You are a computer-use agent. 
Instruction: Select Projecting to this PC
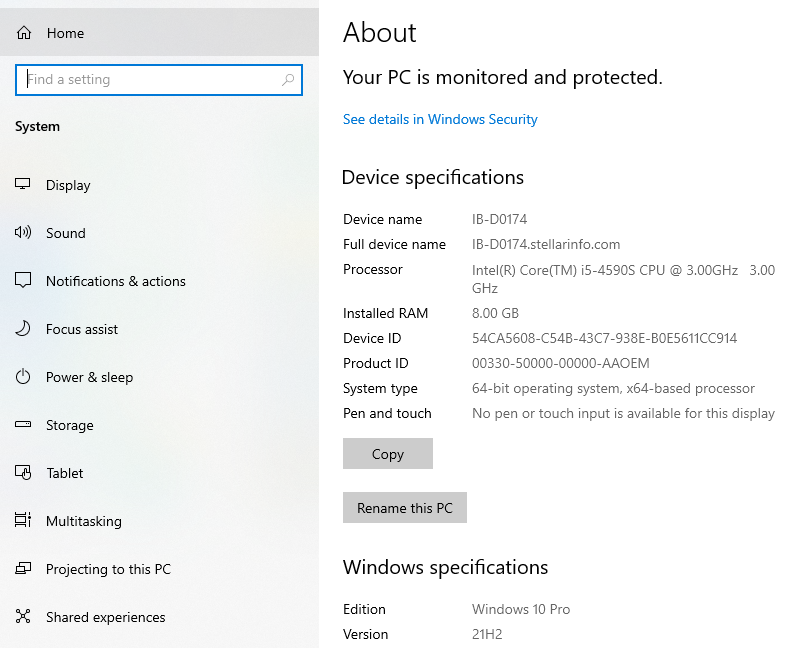tap(159, 569)
